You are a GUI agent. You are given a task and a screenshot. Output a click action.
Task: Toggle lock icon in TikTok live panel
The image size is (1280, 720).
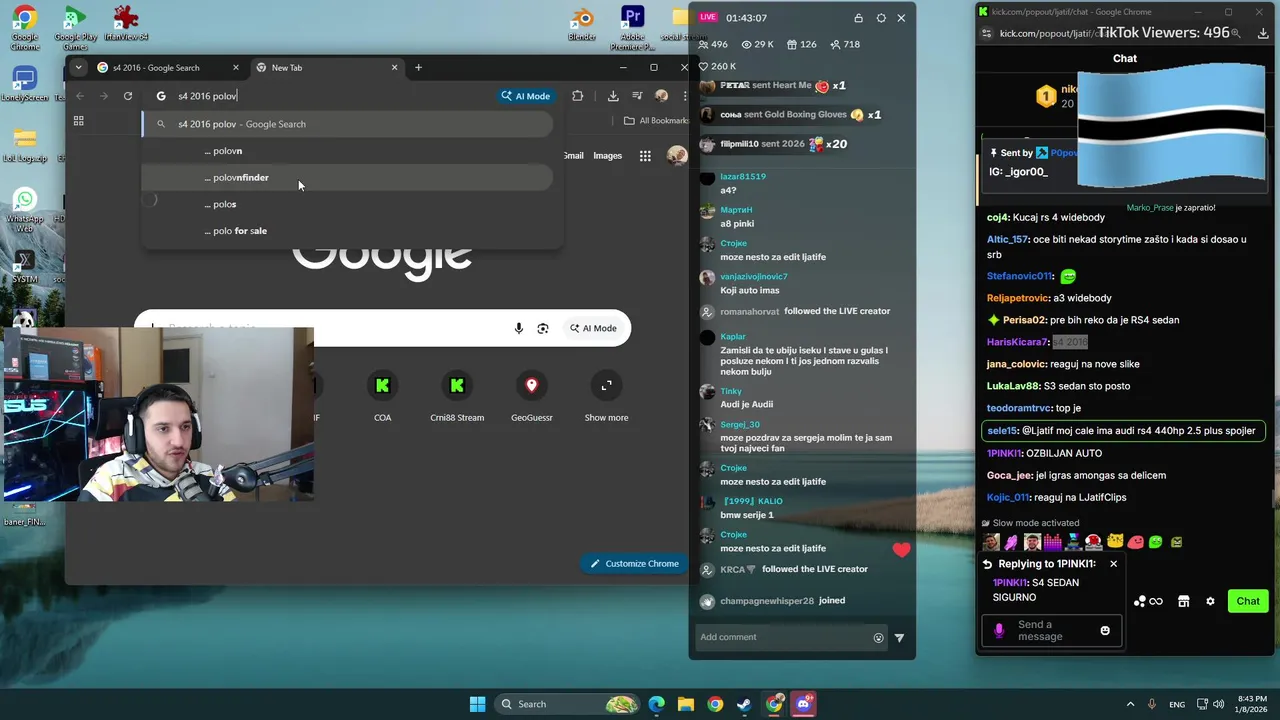pos(858,18)
